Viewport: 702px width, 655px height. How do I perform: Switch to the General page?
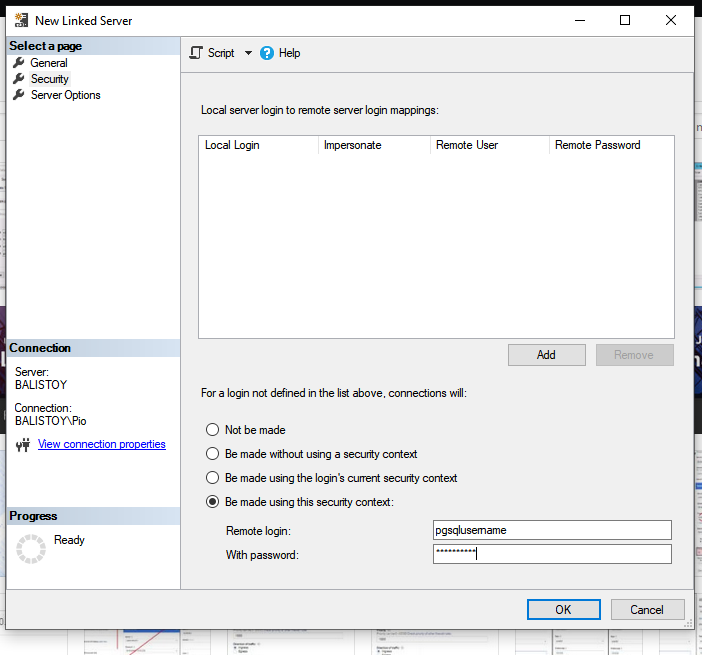(49, 63)
